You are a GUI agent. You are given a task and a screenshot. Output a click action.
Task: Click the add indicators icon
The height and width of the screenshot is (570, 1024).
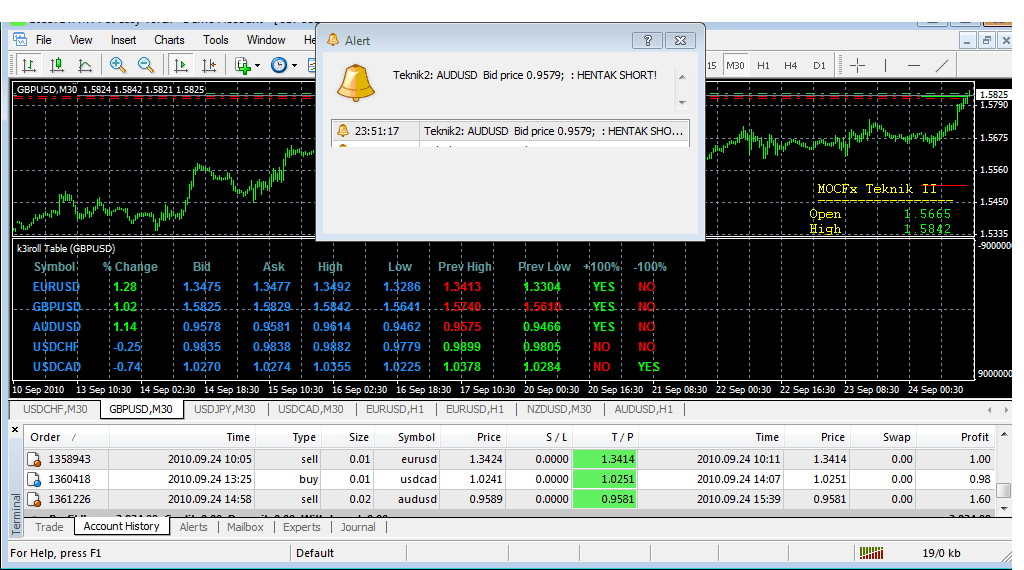pyautogui.click(x=243, y=65)
